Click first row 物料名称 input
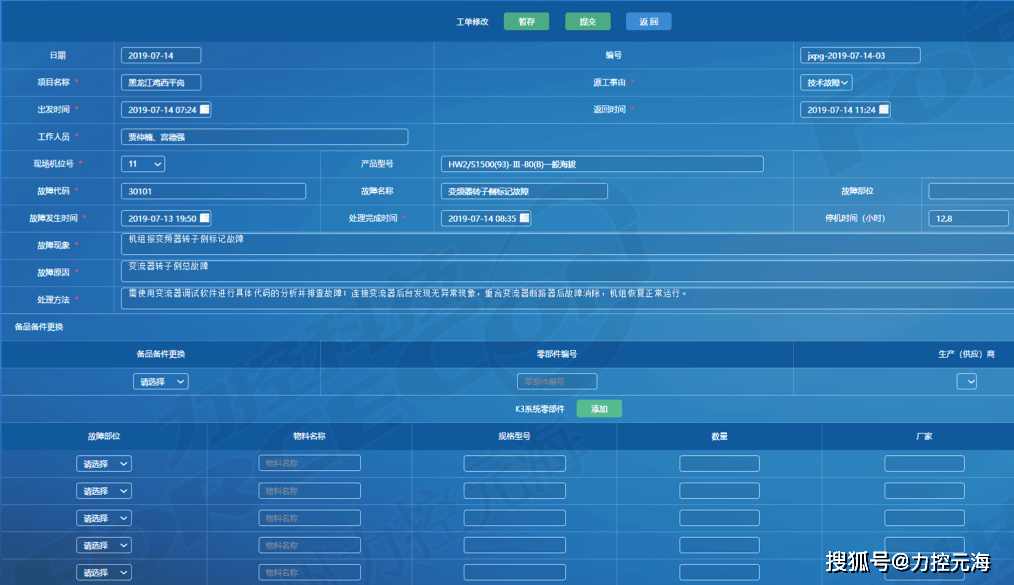Screen dimensions: 1014x585 [310, 463]
